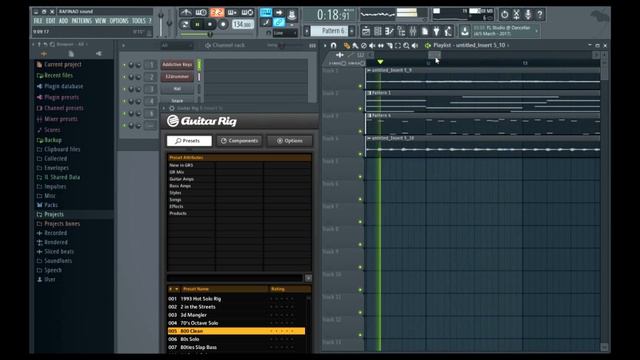Click the microphone one-click recording icon
The image size is (640, 360).
(528, 15)
